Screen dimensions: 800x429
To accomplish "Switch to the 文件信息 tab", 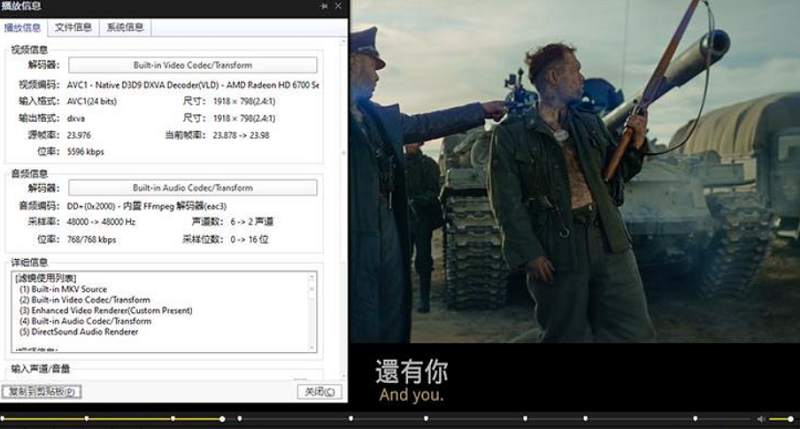I will tap(73, 27).
